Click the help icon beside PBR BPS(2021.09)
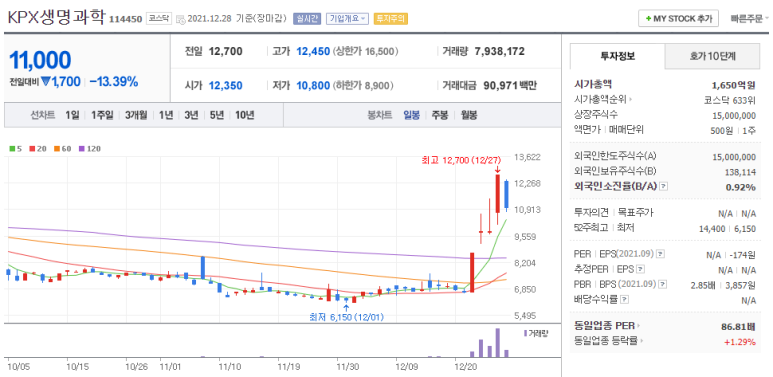Image resolution: width=773 pixels, height=377 pixels. [x=663, y=284]
